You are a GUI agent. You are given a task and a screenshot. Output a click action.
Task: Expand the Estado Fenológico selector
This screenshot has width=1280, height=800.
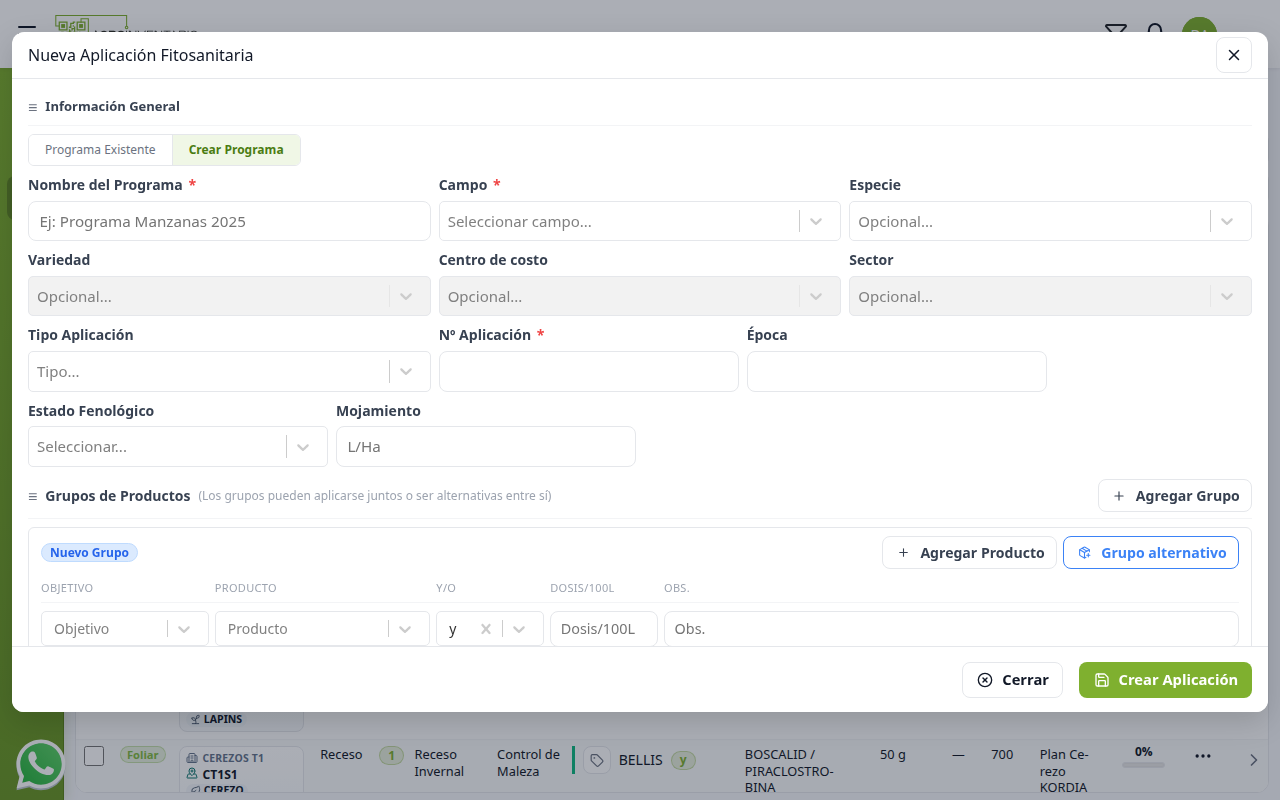[x=178, y=447]
